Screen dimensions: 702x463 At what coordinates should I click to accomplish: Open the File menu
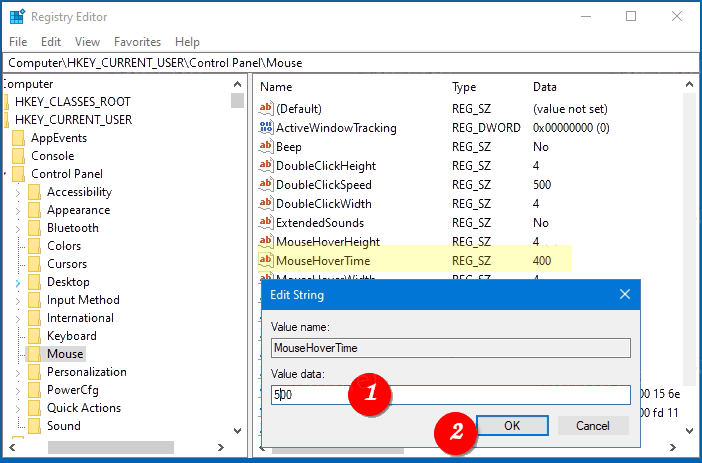click(18, 42)
